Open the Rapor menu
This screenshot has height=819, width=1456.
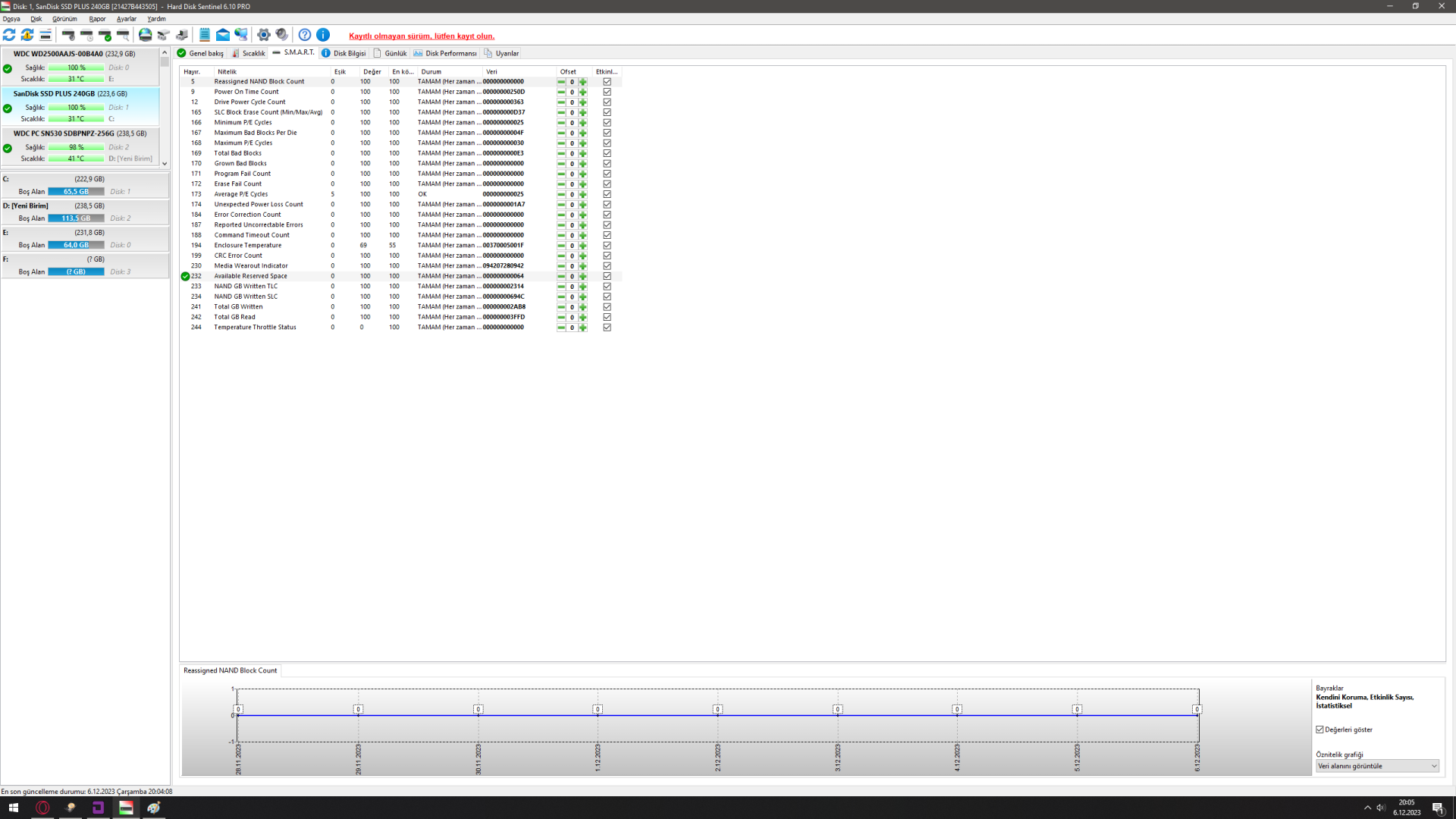[97, 19]
